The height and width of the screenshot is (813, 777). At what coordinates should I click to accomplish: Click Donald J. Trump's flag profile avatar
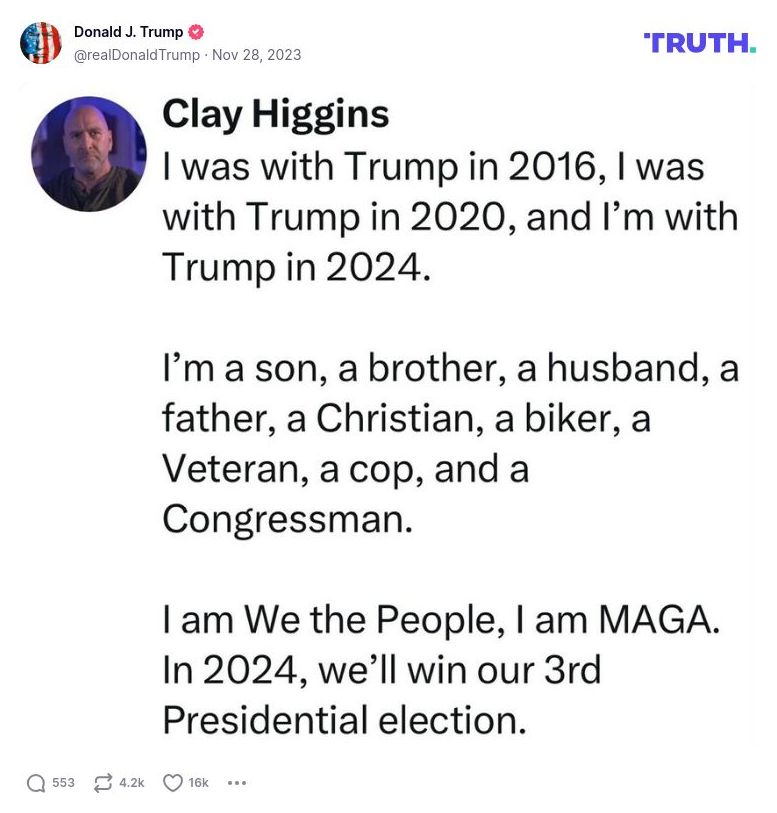[x=41, y=42]
